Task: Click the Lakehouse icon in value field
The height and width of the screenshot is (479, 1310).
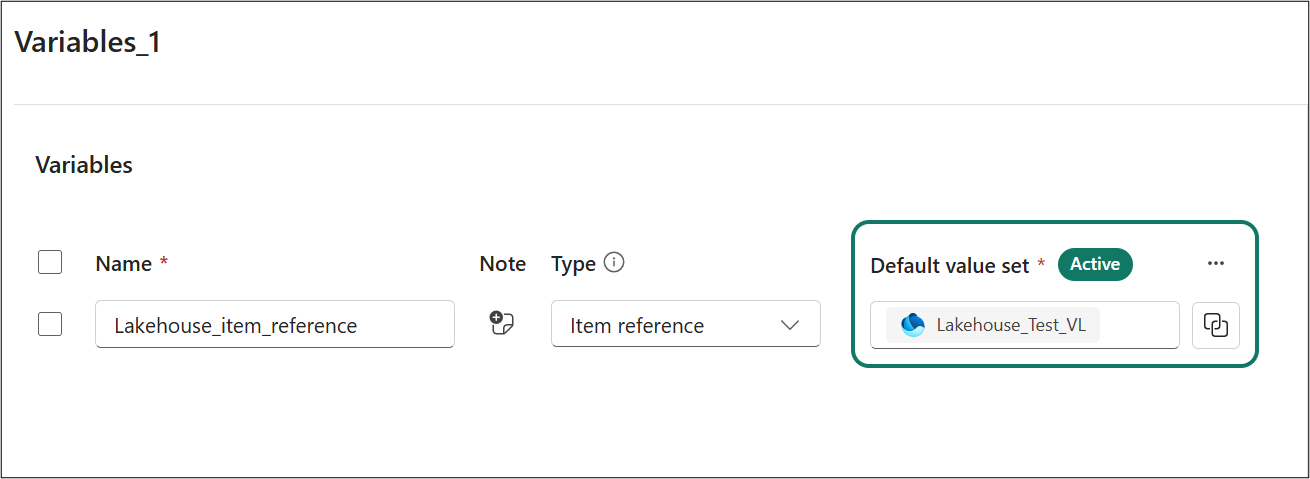Action: click(x=913, y=325)
